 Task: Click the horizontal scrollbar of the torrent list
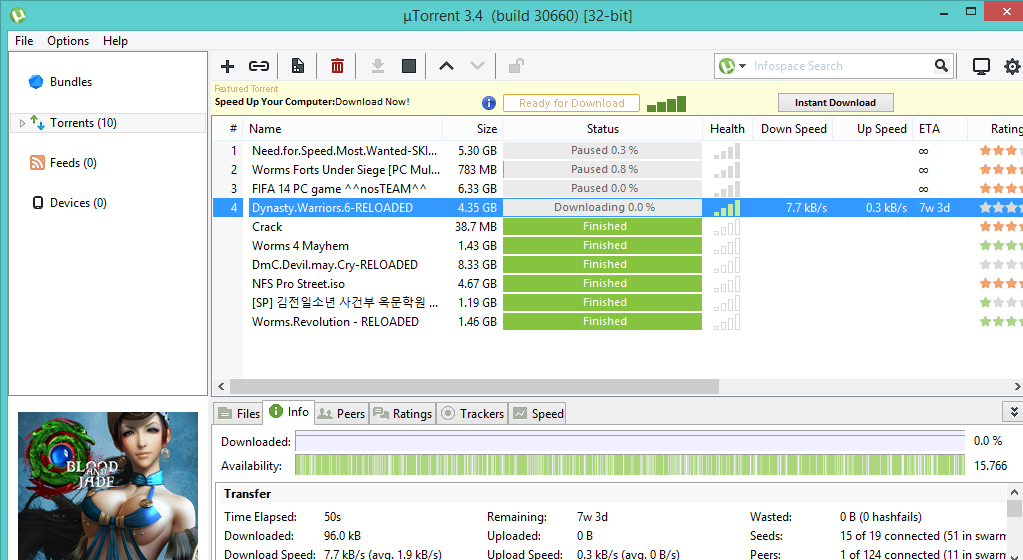[473, 386]
